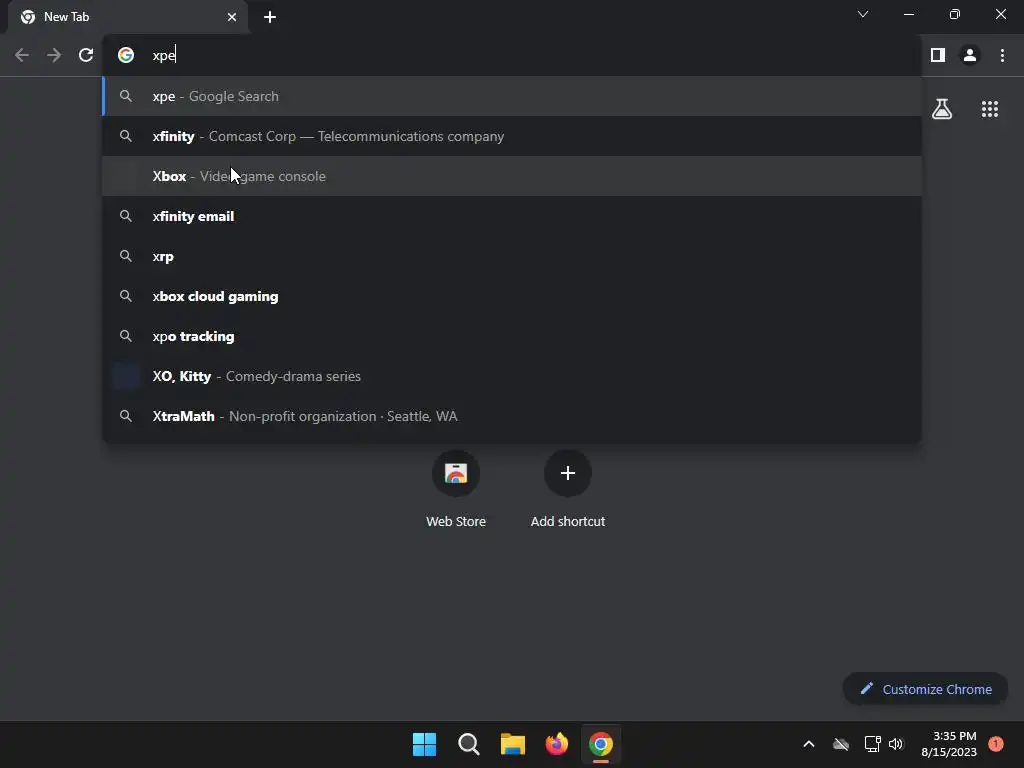Open the Chrome three-dot menu
The width and height of the screenshot is (1024, 768).
pyautogui.click(x=1002, y=56)
